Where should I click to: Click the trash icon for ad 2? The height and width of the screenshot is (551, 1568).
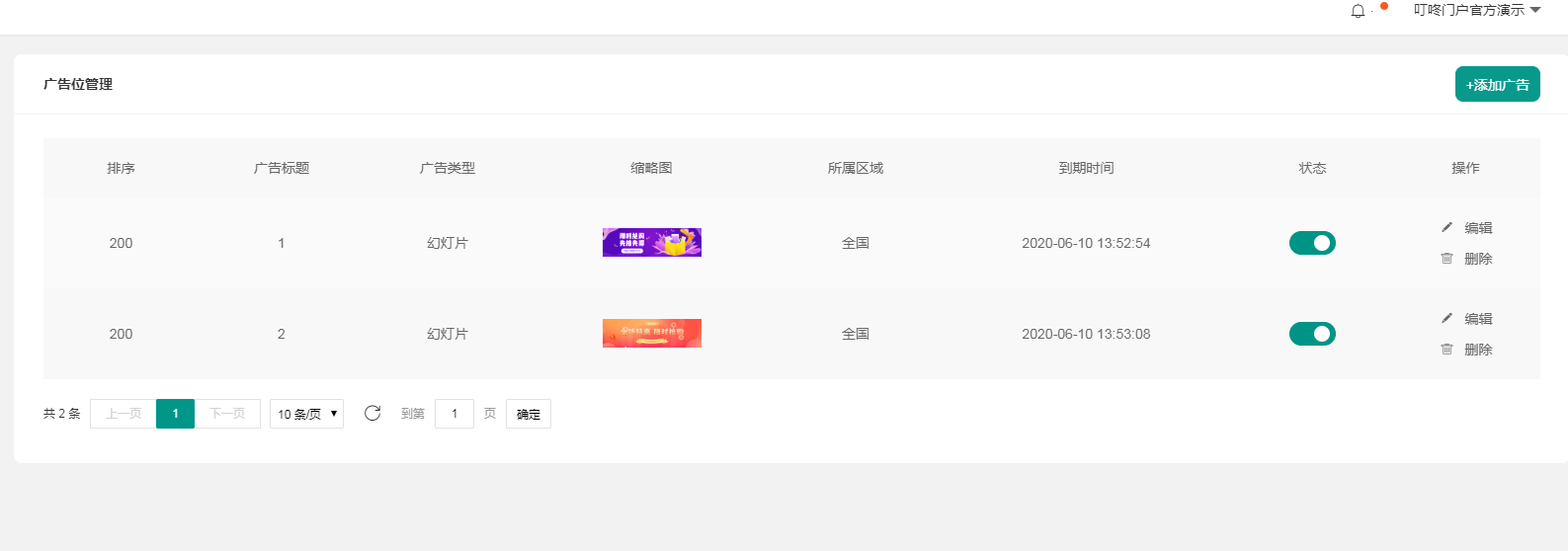(x=1446, y=350)
